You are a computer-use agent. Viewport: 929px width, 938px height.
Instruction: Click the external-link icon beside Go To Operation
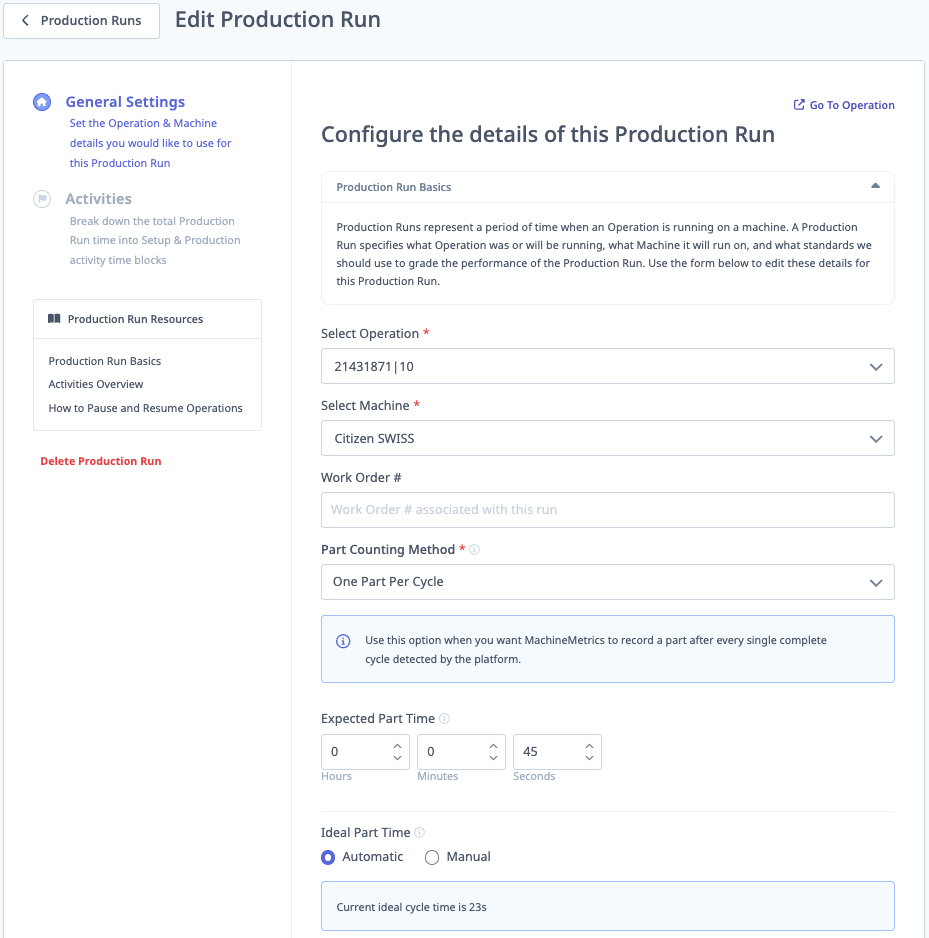(799, 104)
